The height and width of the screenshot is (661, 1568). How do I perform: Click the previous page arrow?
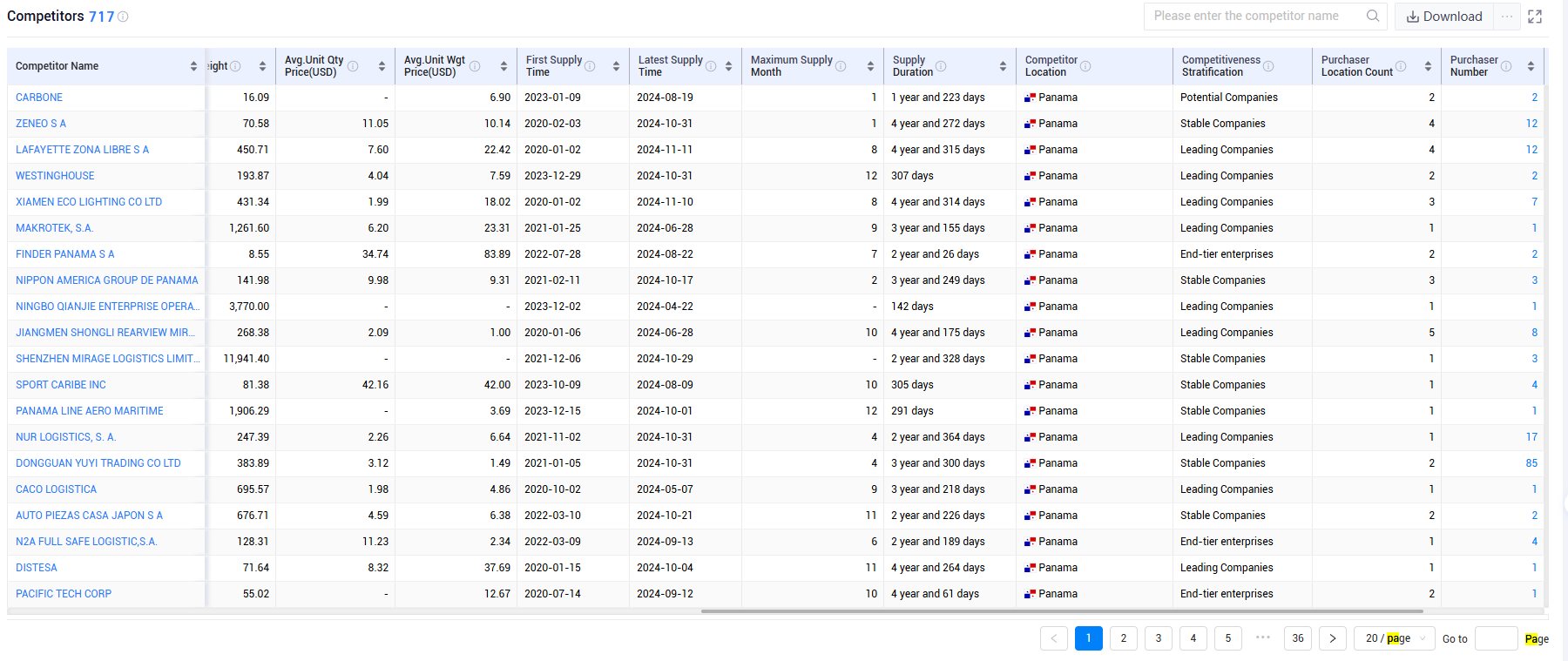pyautogui.click(x=1054, y=638)
